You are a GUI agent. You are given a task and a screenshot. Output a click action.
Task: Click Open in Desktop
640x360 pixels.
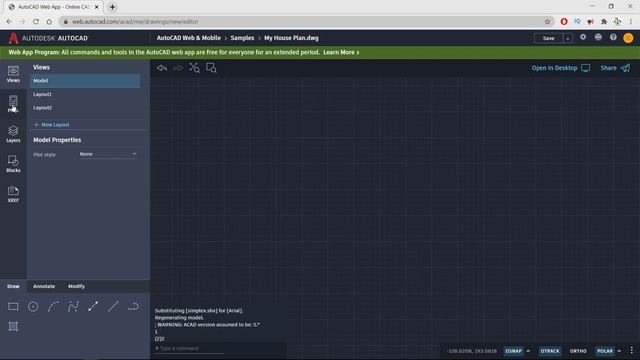pyautogui.click(x=561, y=68)
